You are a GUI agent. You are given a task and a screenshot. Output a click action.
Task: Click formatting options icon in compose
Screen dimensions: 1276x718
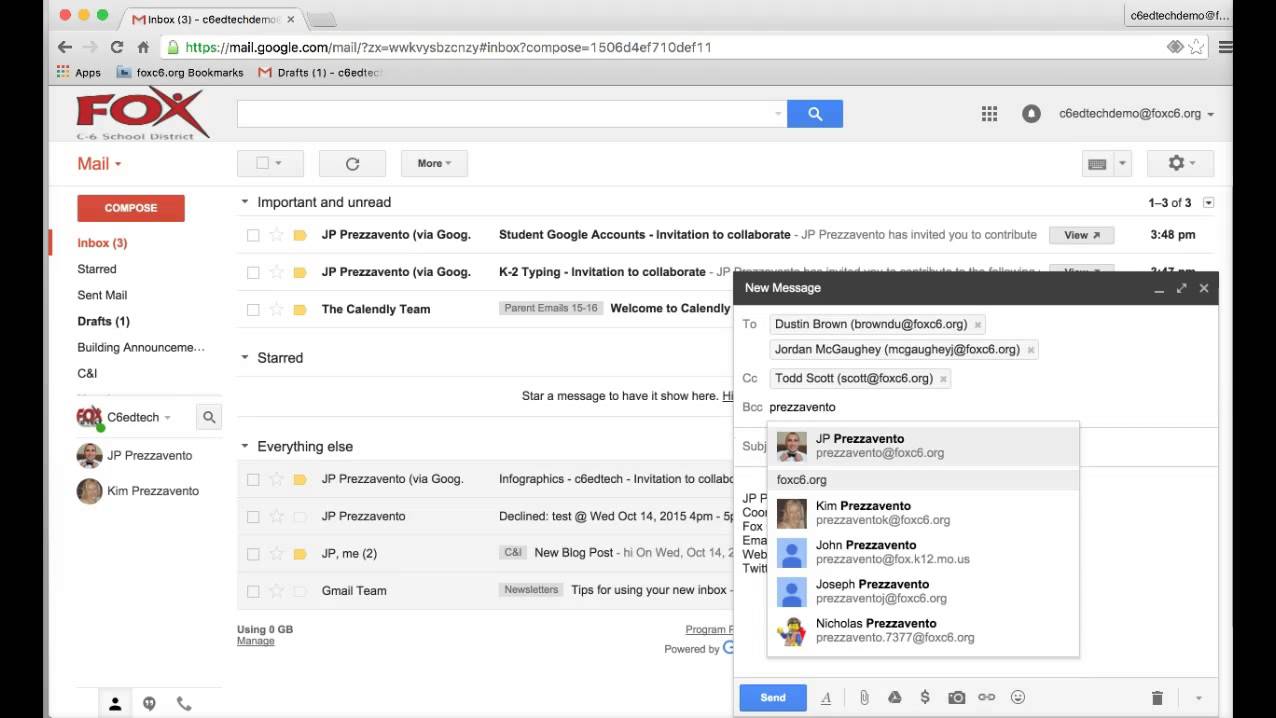point(826,698)
